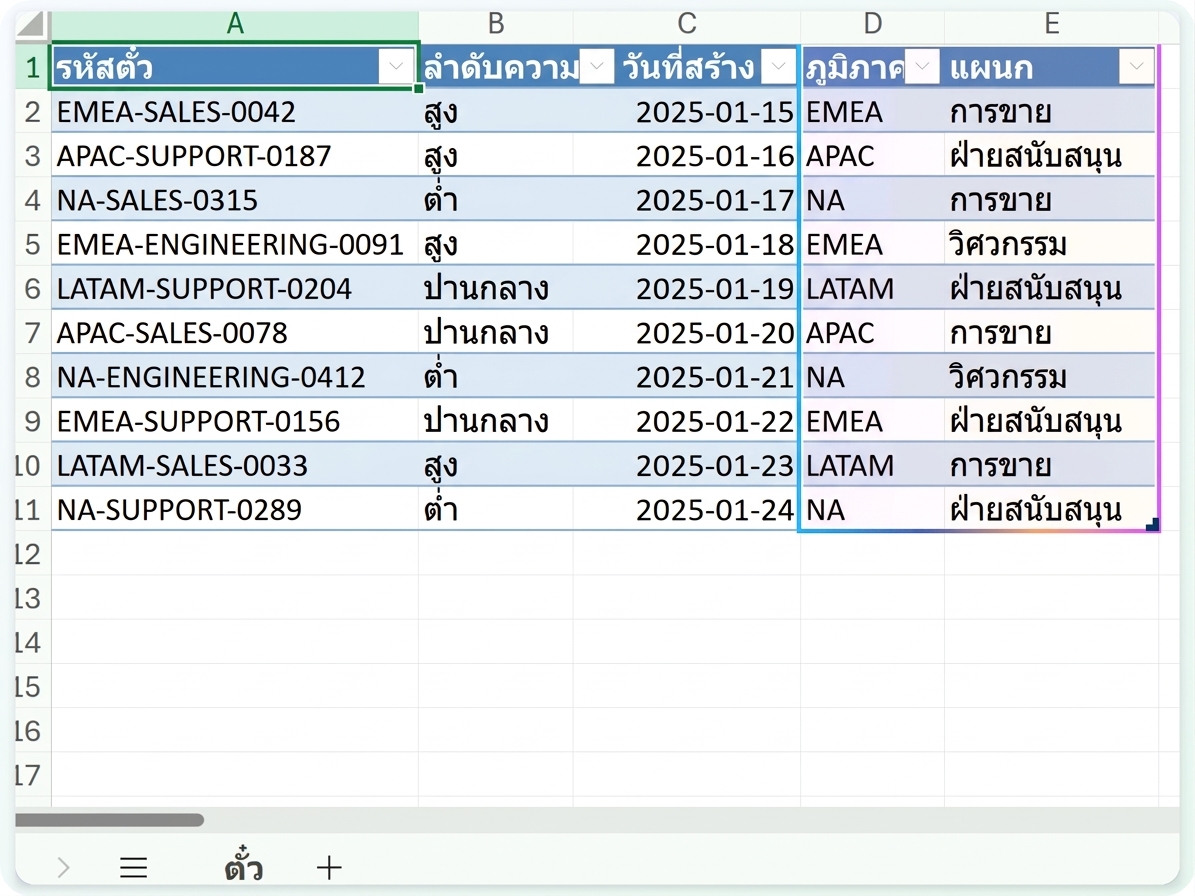1195x896 pixels.
Task: Add a new sheet with plus icon
Action: tap(329, 867)
